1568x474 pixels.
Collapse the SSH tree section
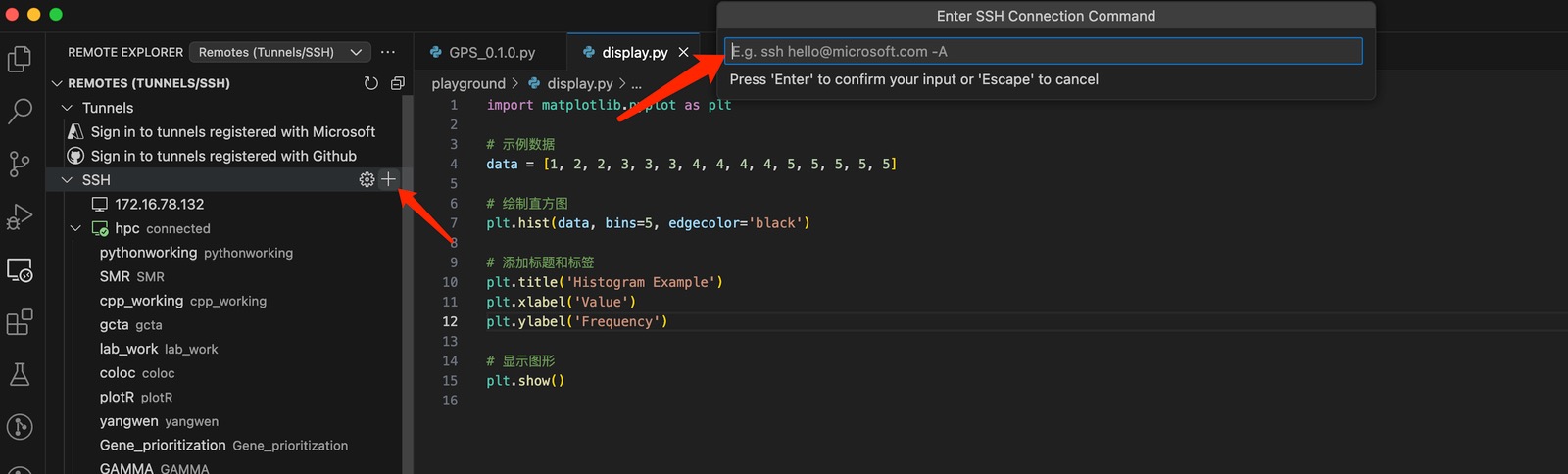[x=68, y=180]
